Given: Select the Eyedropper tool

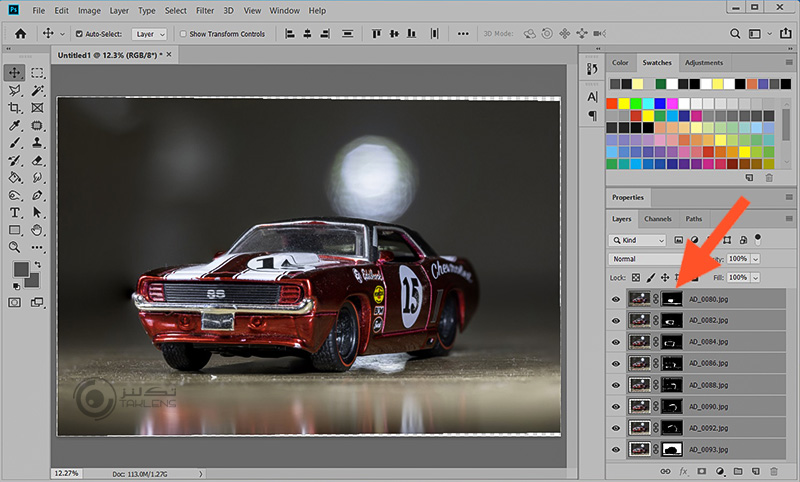Looking at the screenshot, I should 15,126.
